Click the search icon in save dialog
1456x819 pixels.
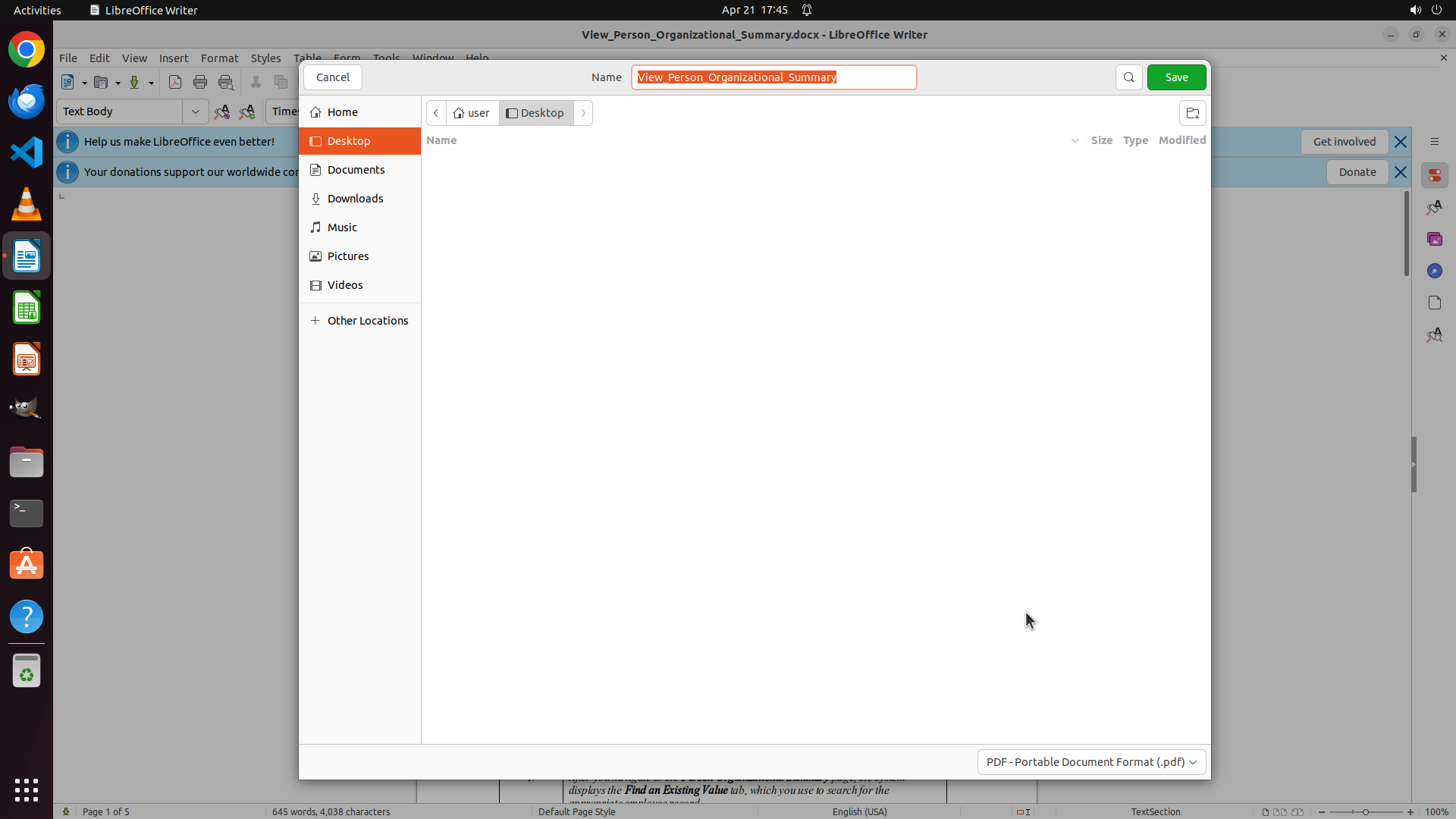1128,77
